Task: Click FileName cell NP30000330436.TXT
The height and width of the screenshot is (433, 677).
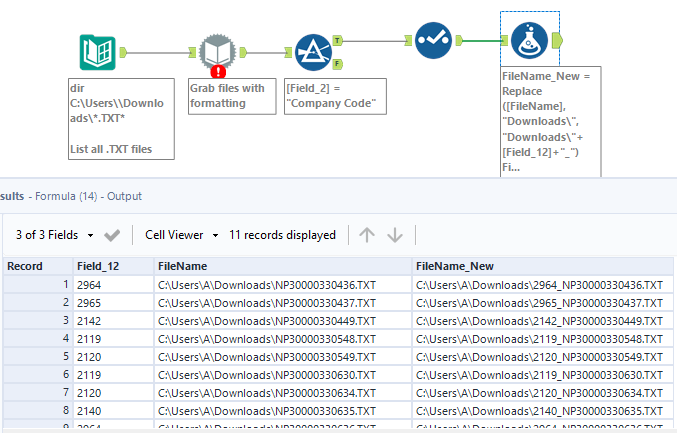Action: point(282,285)
